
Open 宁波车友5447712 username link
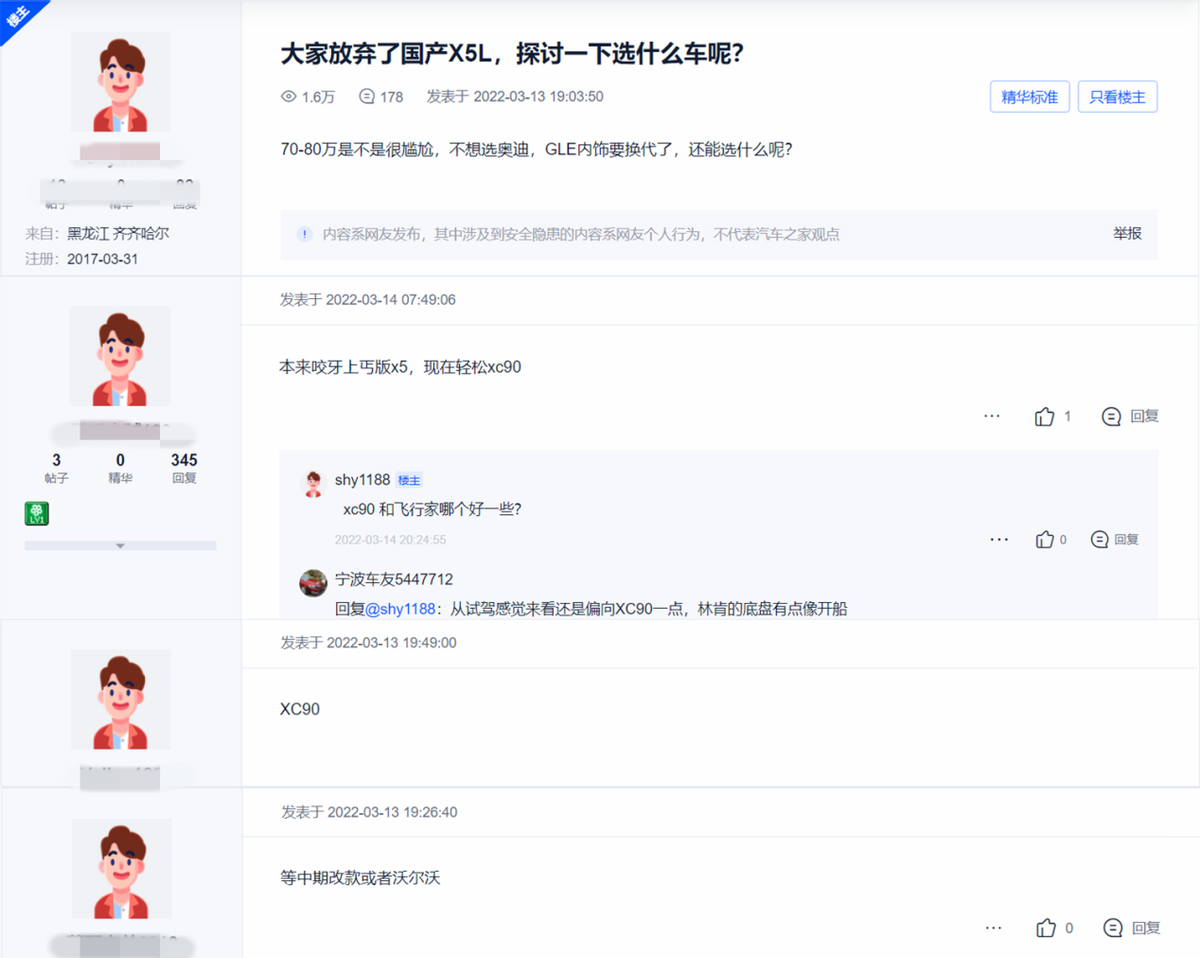pos(394,579)
